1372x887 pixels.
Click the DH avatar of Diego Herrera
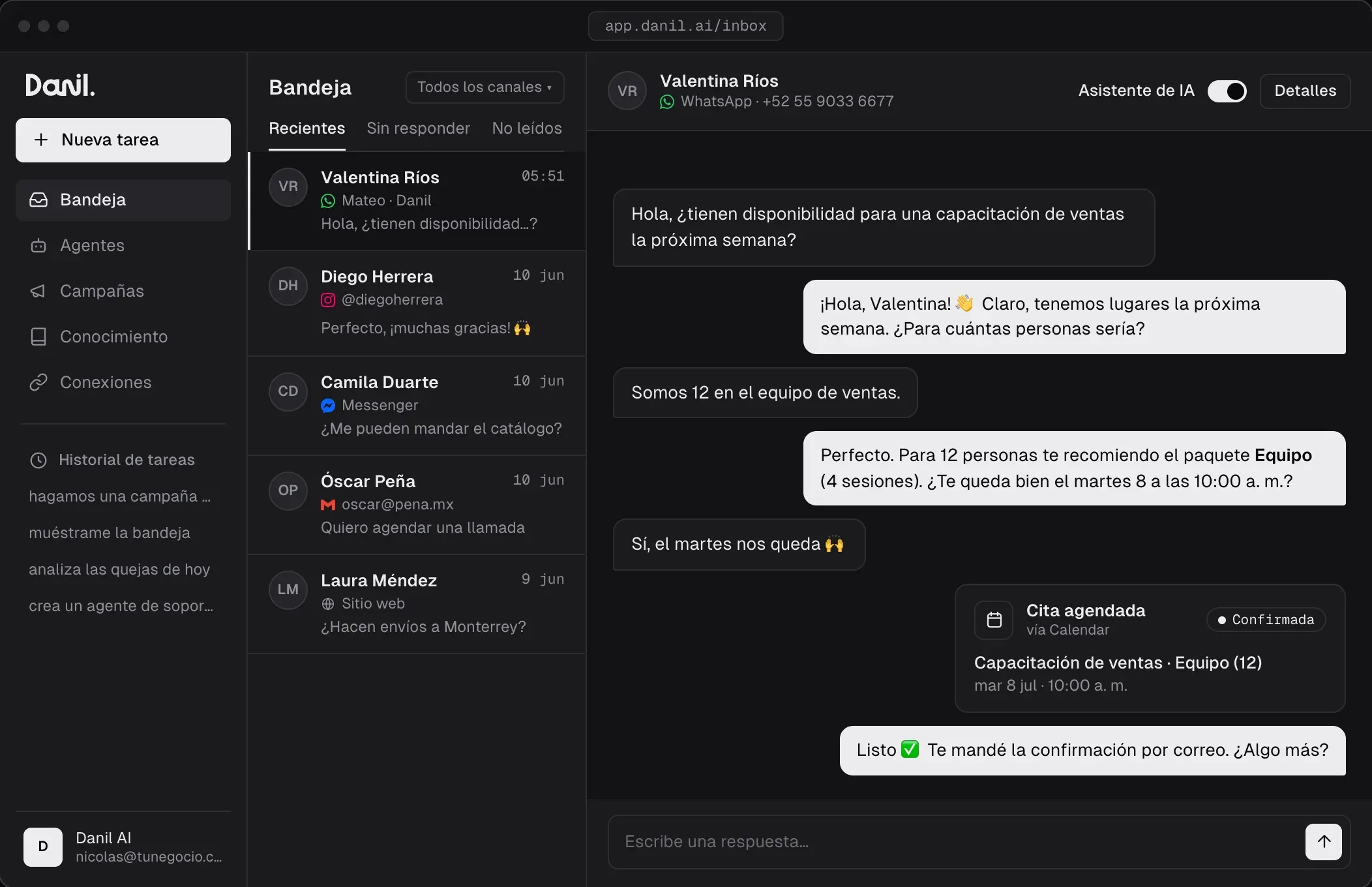288,286
